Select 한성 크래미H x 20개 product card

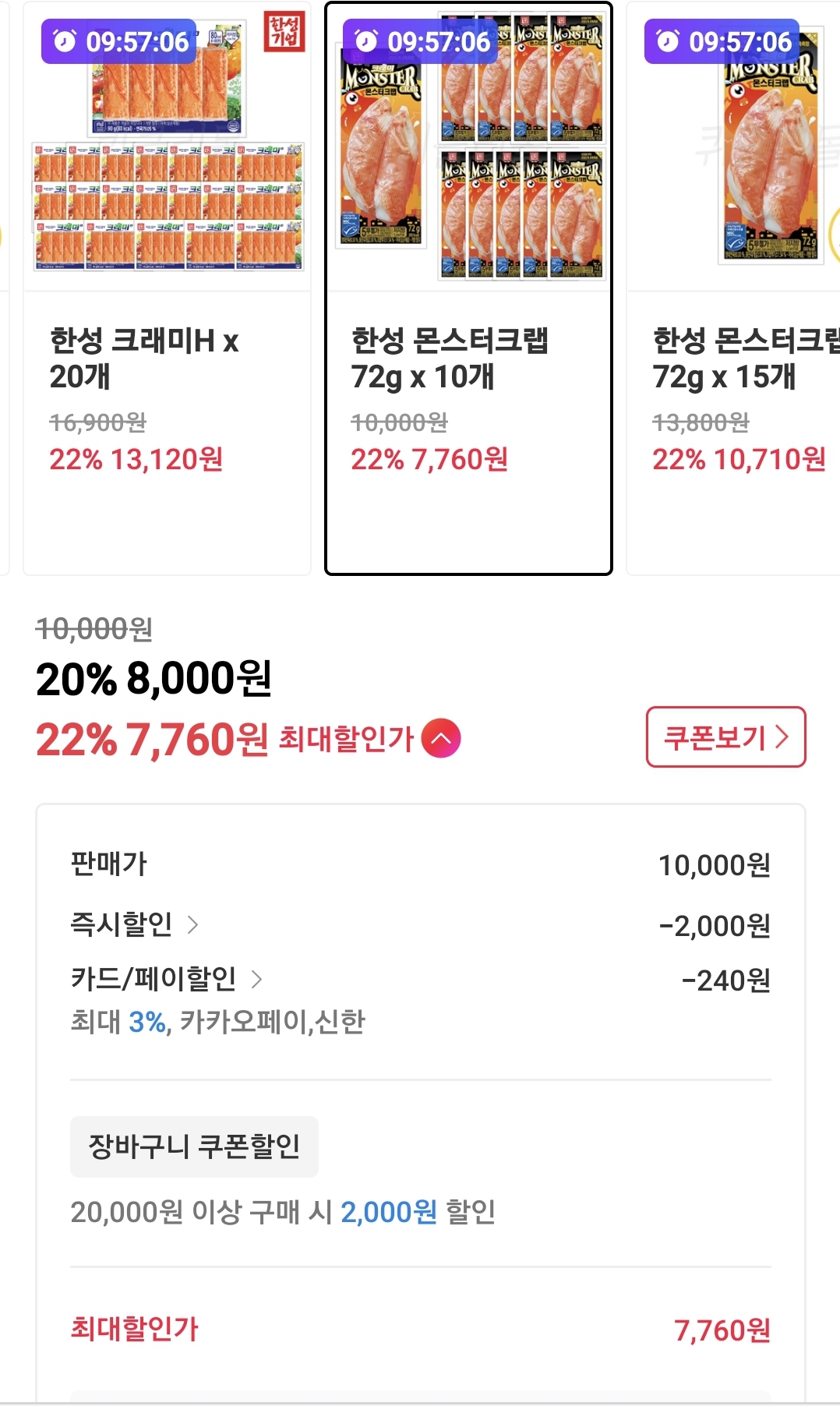tap(168, 288)
